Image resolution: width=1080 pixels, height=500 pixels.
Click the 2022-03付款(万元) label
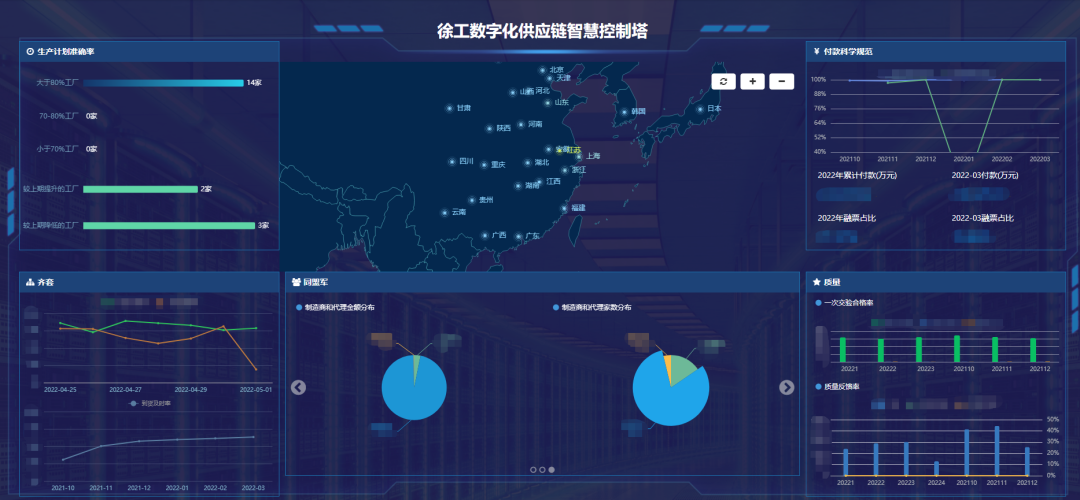[x=985, y=176]
